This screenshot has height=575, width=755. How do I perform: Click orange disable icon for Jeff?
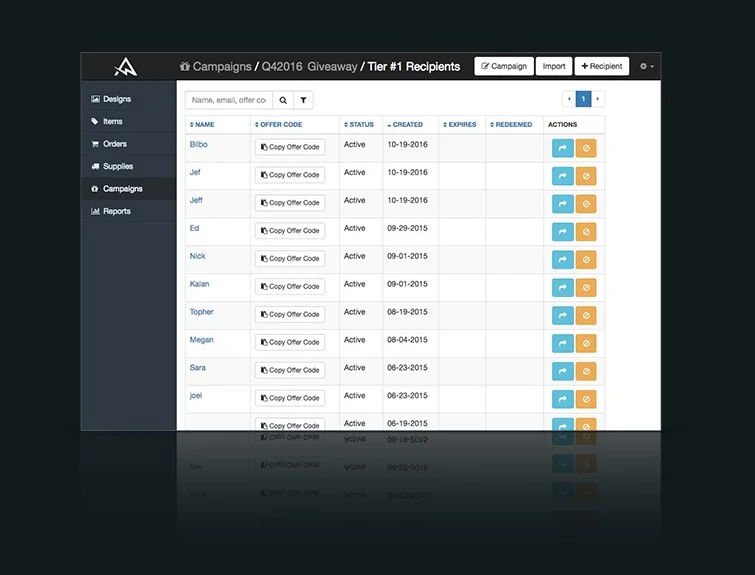pyautogui.click(x=586, y=204)
